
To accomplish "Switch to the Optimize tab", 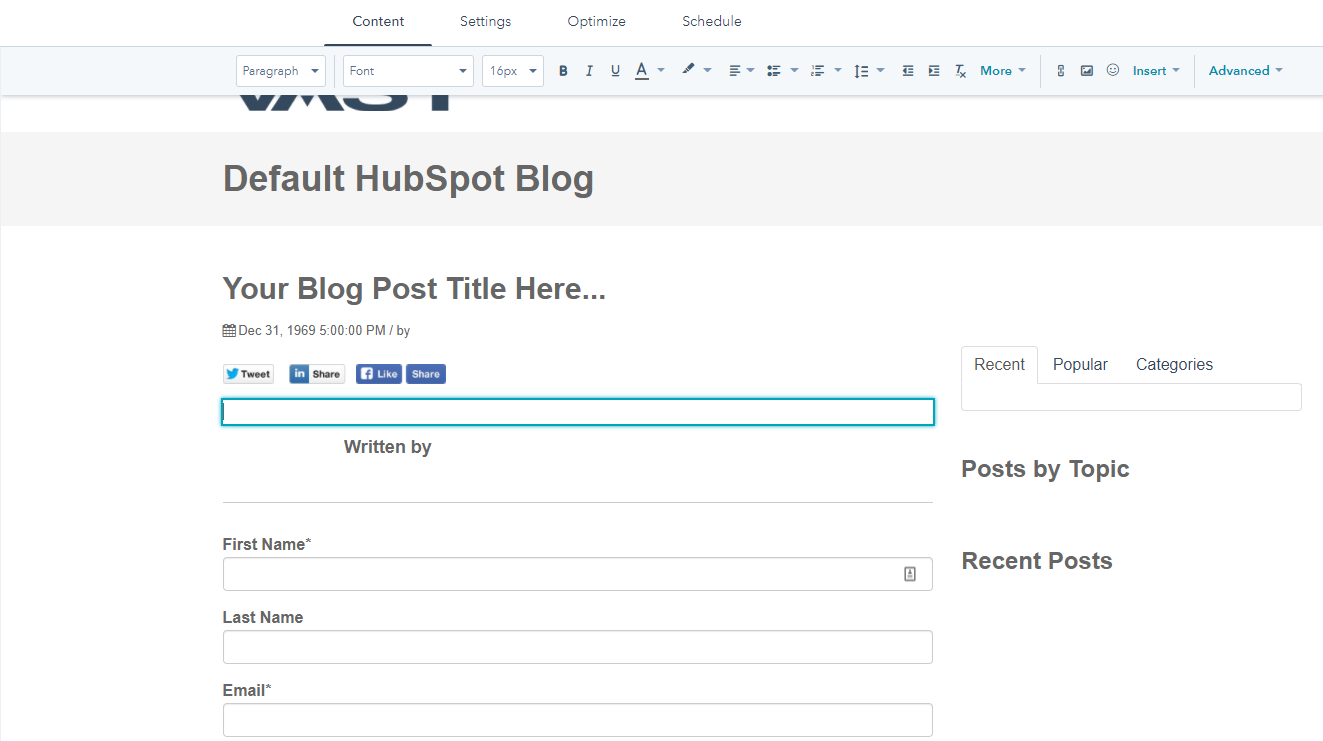I will [x=596, y=22].
